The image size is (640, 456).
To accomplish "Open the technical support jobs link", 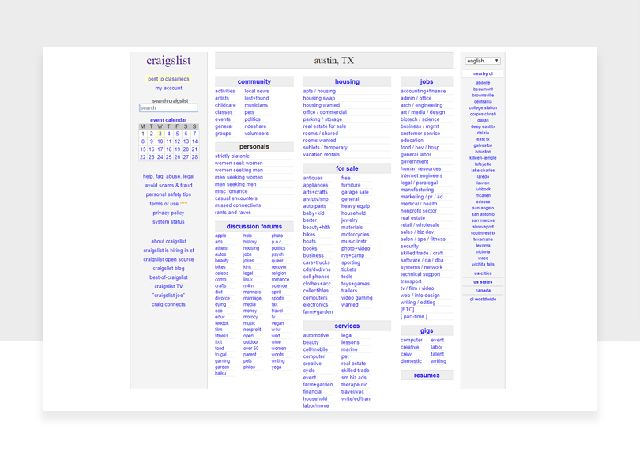I will click(420, 274).
